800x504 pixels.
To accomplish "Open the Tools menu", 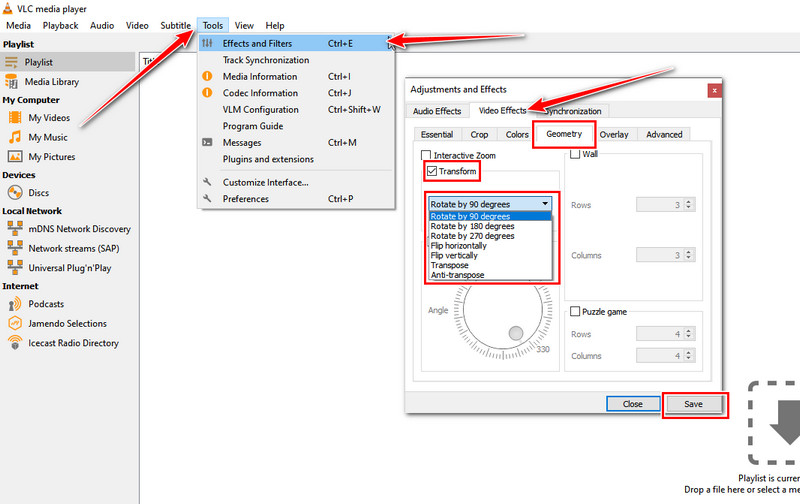I will coord(213,26).
